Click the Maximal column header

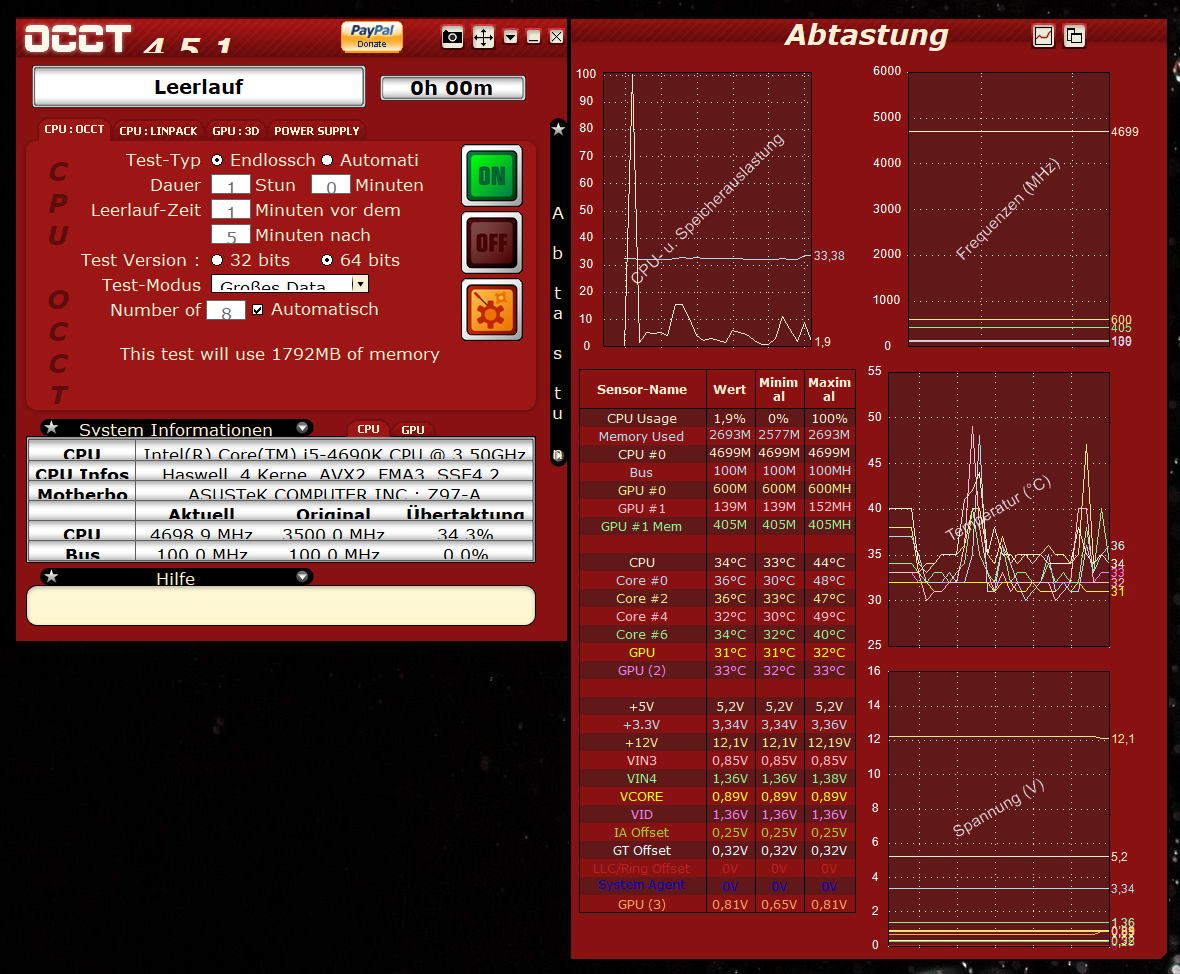[x=829, y=389]
